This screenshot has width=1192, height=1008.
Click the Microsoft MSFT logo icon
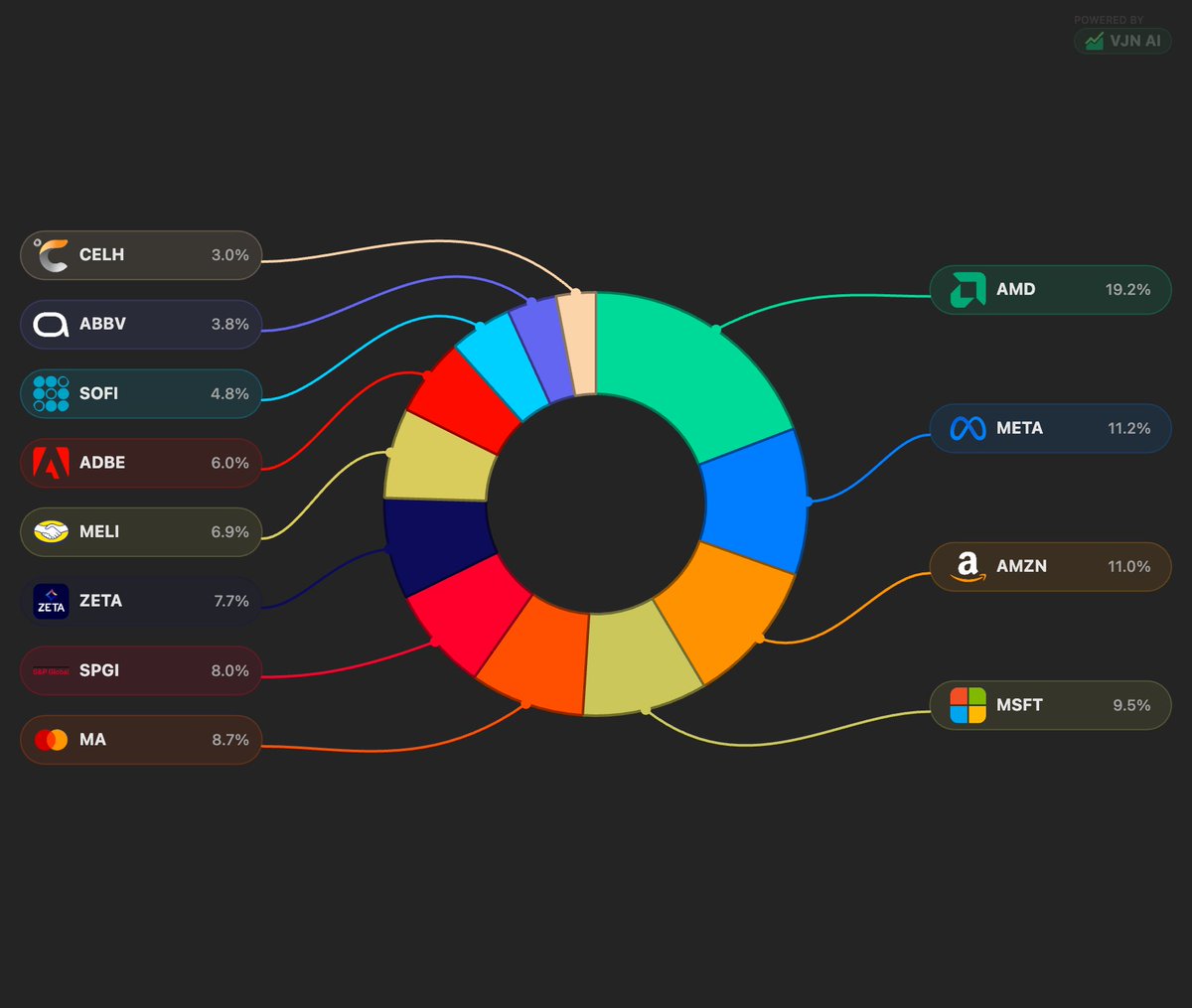968,705
